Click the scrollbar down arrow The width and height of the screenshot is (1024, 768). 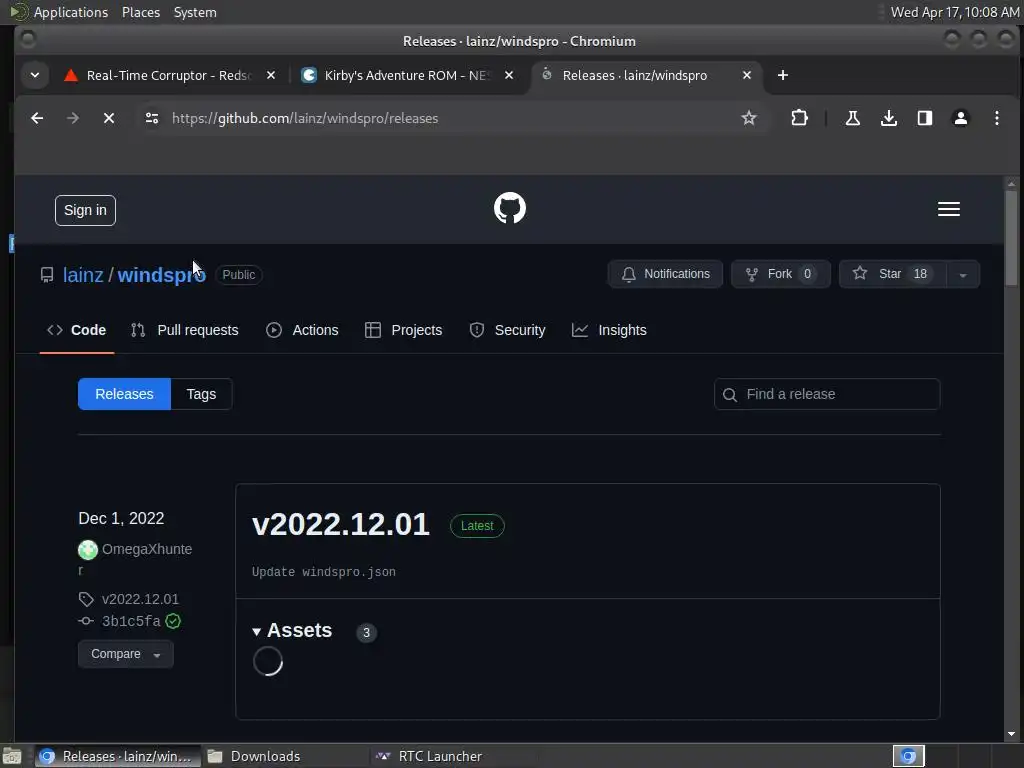coord(1011,734)
